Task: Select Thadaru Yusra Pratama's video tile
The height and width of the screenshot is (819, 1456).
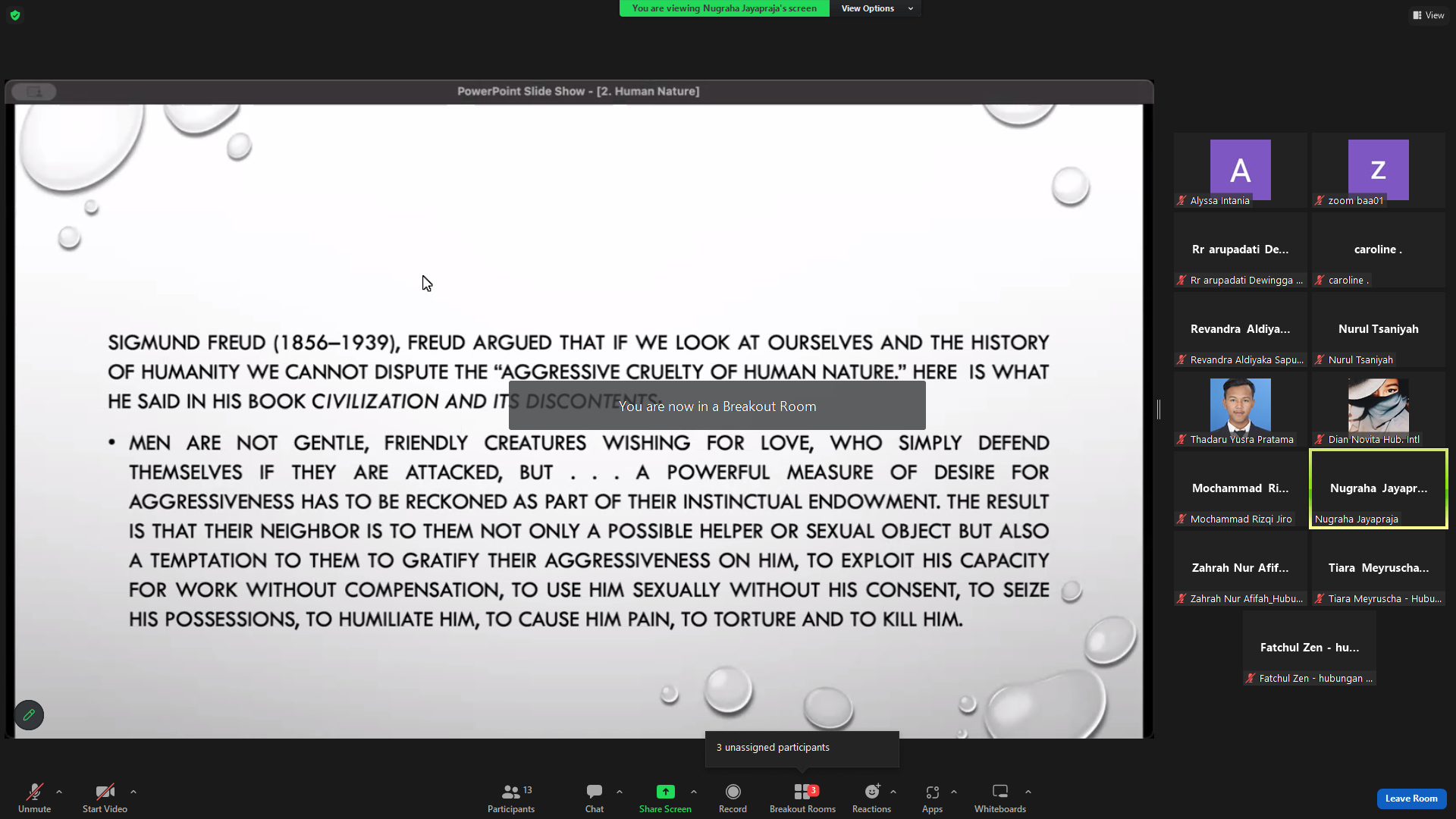Action: tap(1241, 409)
